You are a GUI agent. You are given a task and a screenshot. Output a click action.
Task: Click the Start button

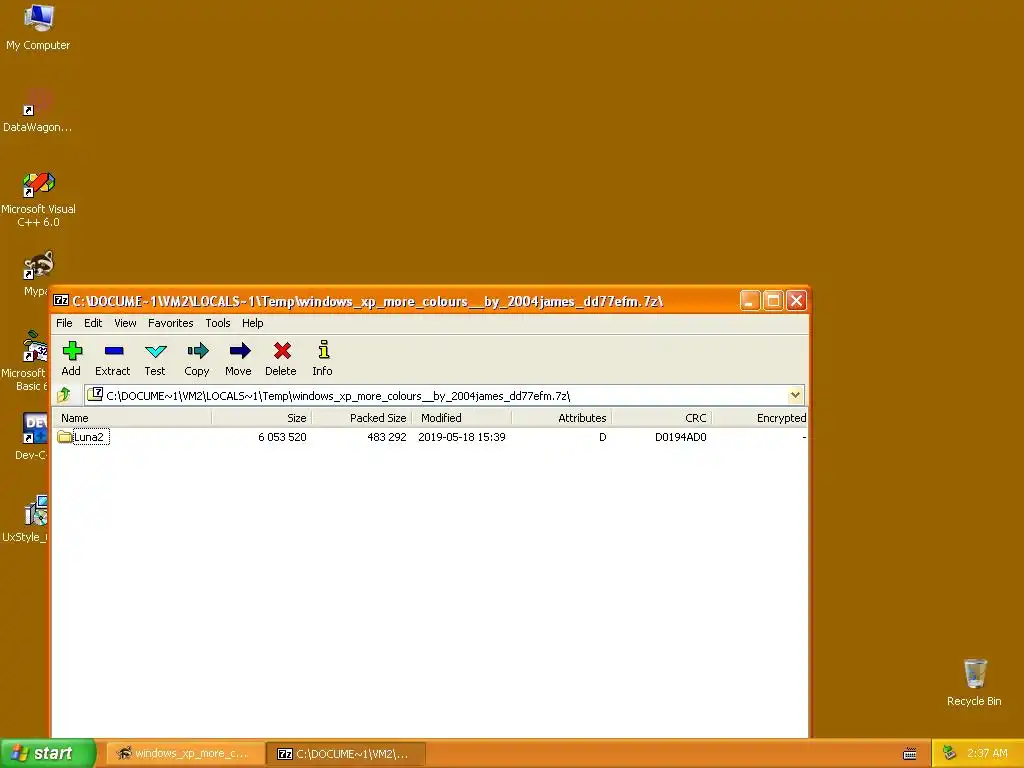[48, 753]
